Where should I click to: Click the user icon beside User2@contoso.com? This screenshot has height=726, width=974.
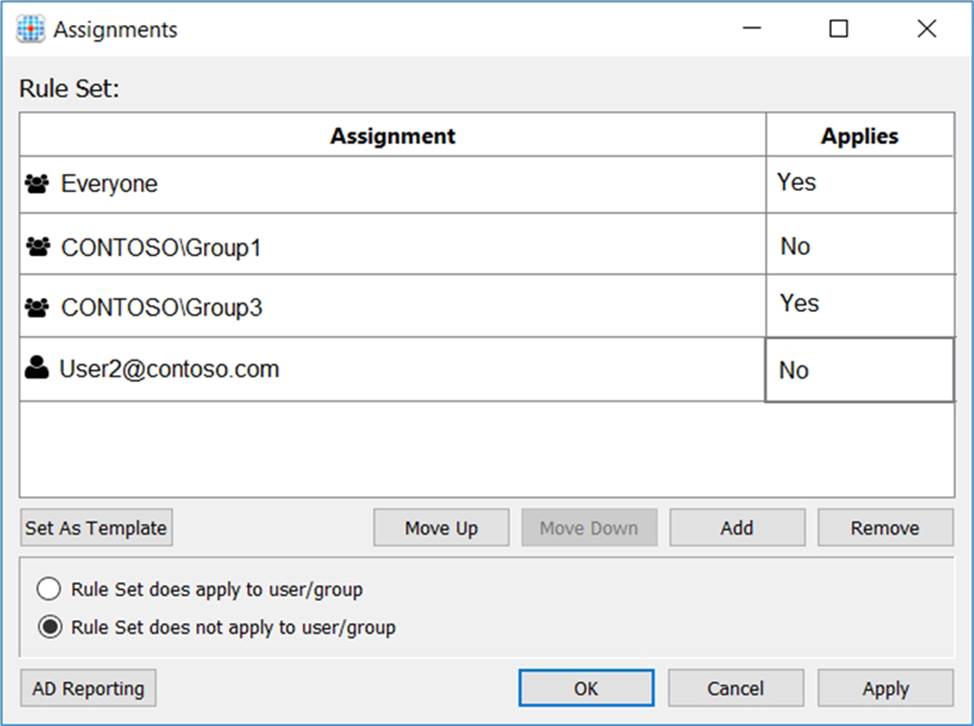pos(37,369)
